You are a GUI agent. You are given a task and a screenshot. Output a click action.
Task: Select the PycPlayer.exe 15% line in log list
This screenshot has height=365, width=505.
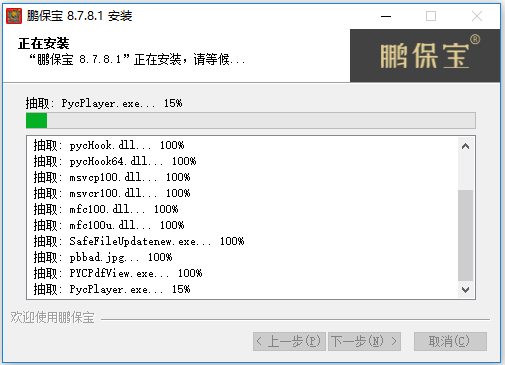pyautogui.click(x=112, y=289)
